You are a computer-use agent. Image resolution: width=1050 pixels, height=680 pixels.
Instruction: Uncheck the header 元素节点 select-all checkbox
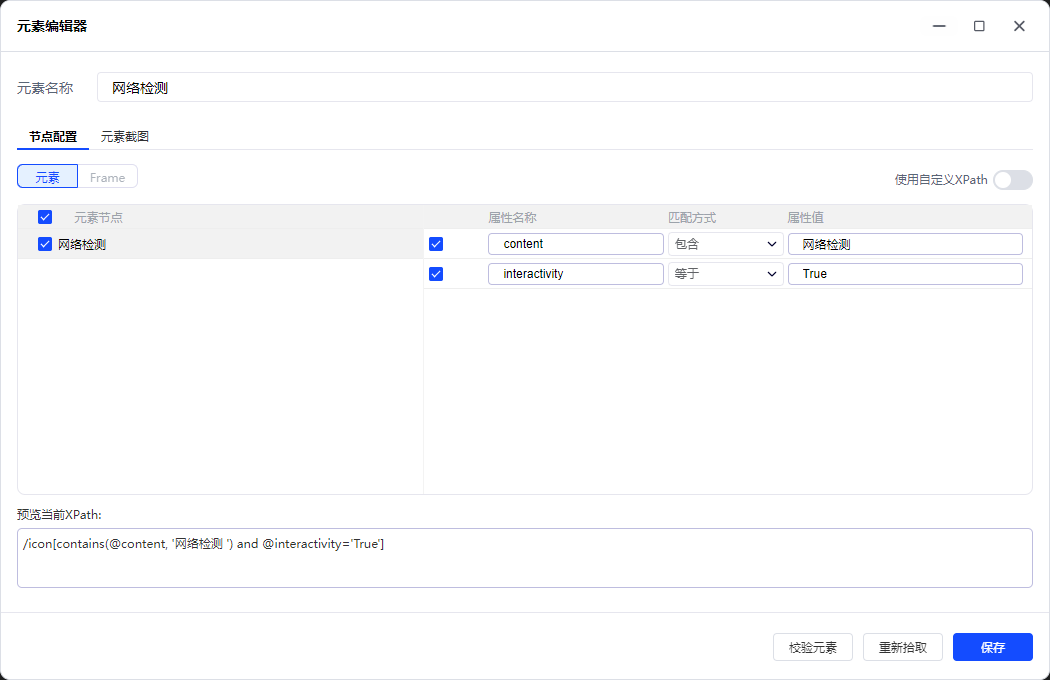(x=45, y=217)
